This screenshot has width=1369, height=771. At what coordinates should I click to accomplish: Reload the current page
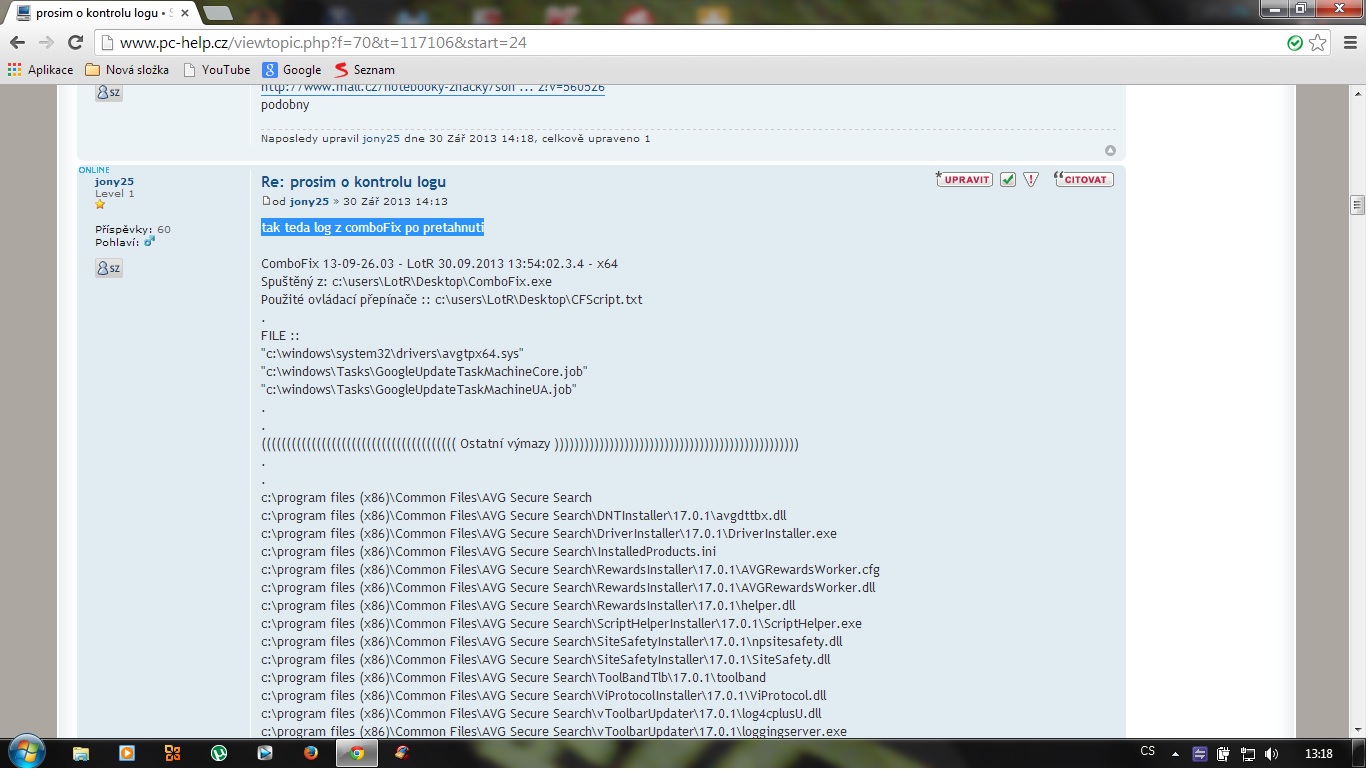[75, 42]
